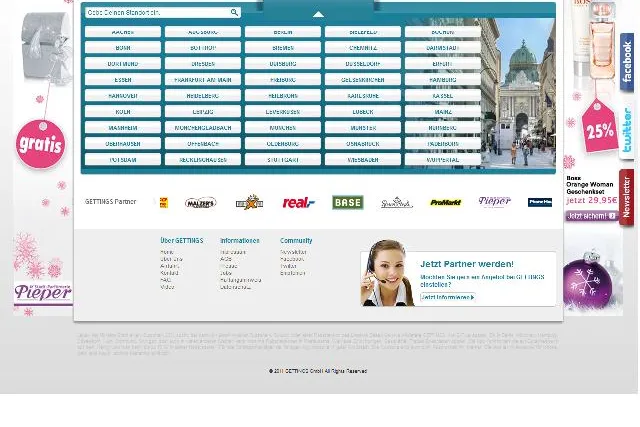Pick Kassel city button
Screen dimensions: 640x427
coord(443,96)
